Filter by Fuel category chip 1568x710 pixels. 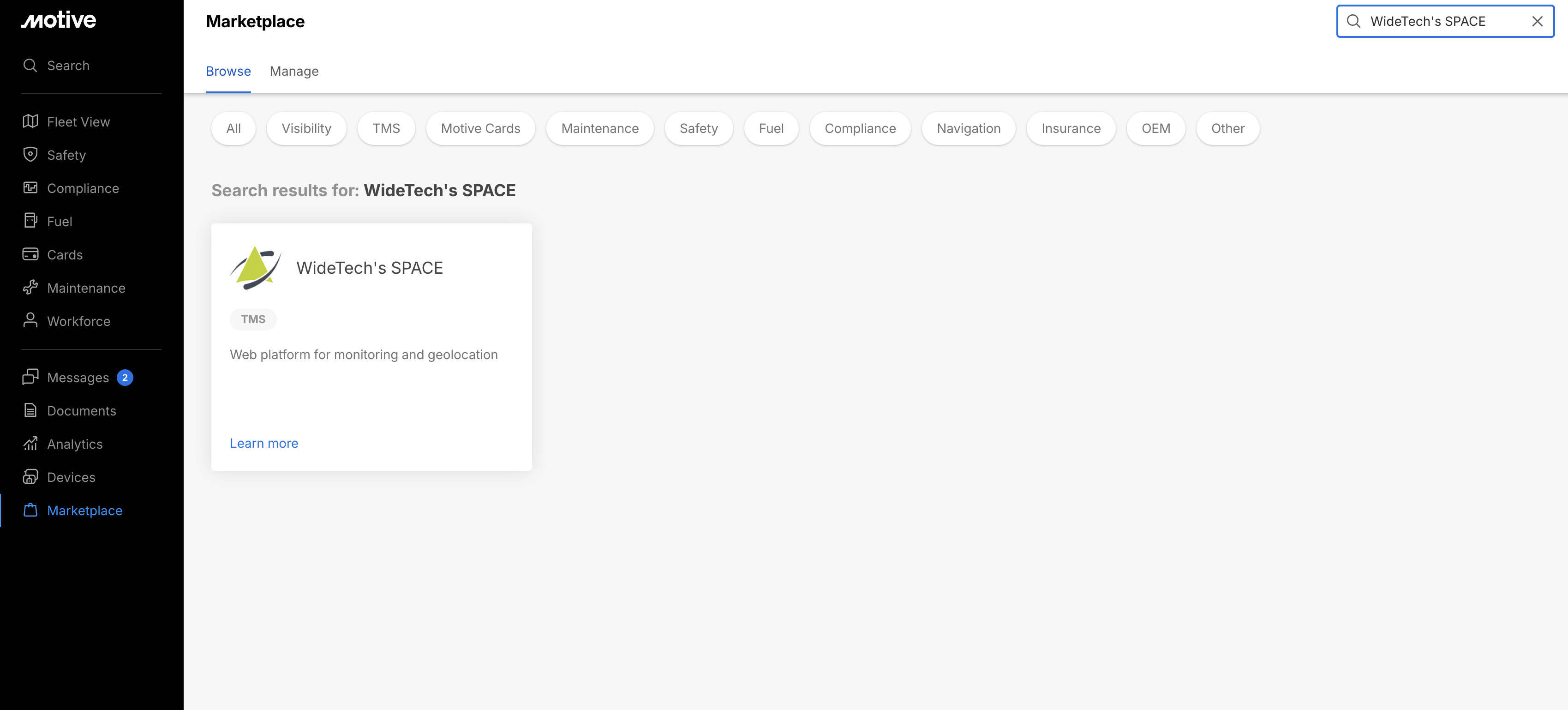point(771,128)
